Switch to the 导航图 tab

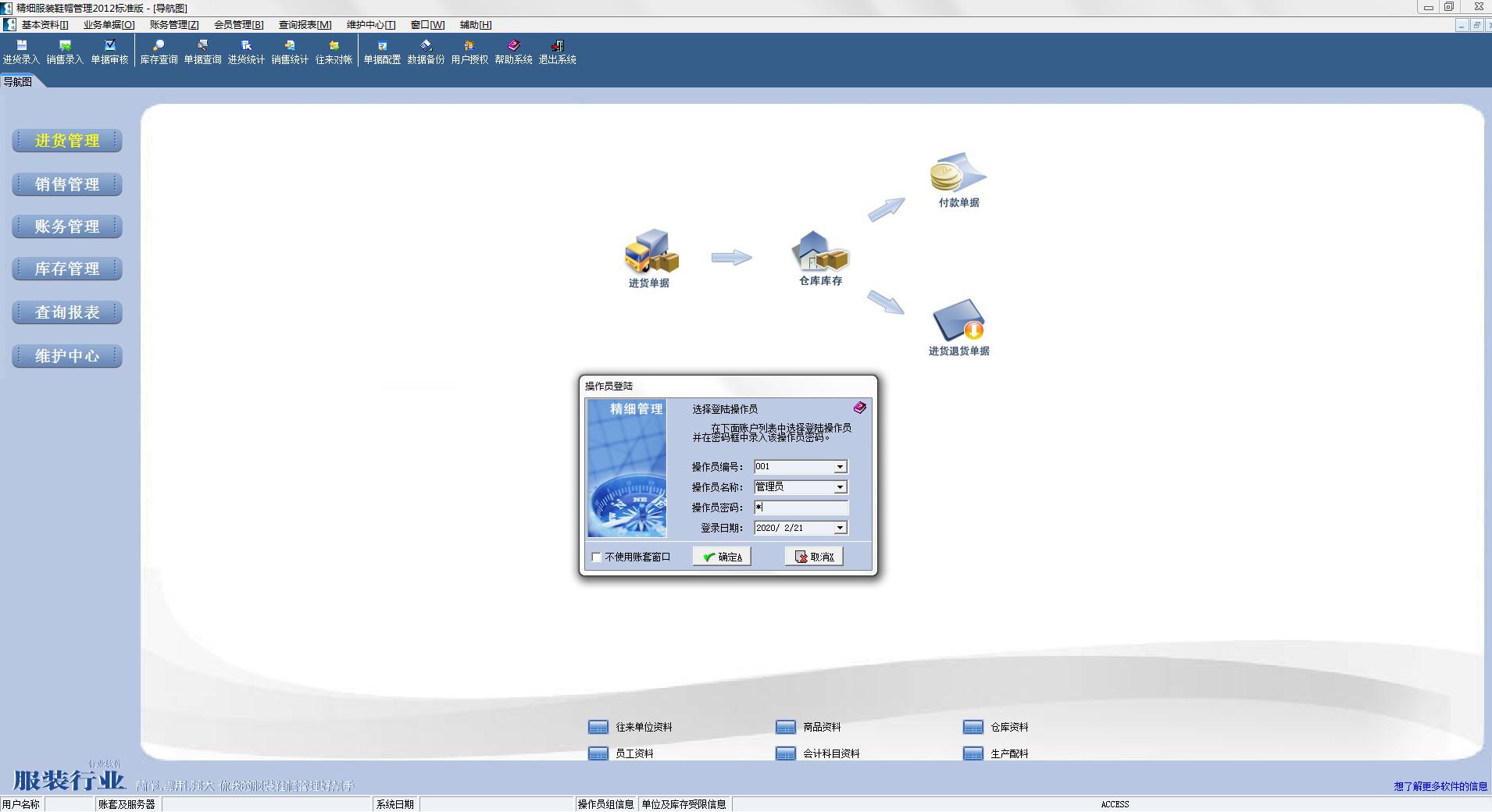[18, 82]
